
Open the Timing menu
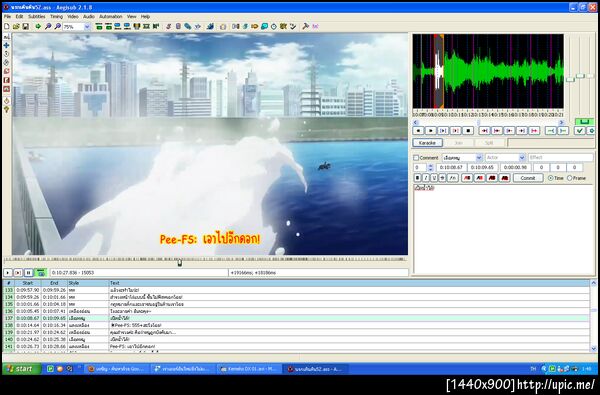click(x=56, y=17)
